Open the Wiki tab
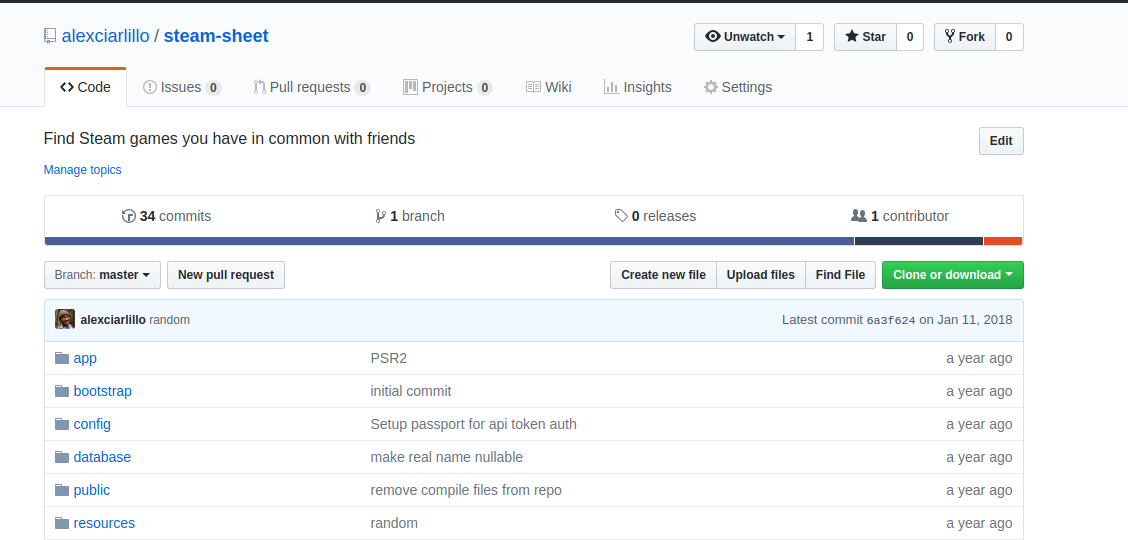The width and height of the screenshot is (1128, 540). pos(549,87)
